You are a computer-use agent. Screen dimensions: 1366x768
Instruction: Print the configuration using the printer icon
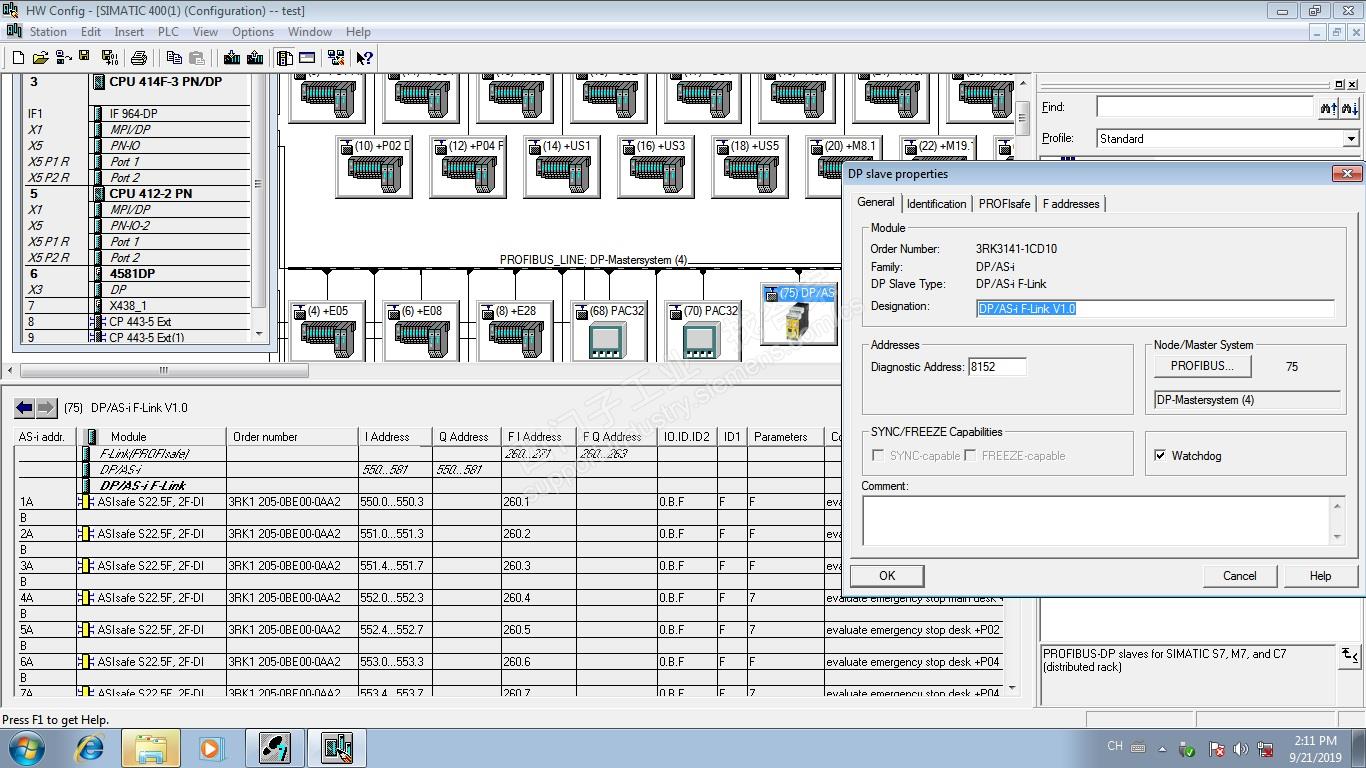139,58
